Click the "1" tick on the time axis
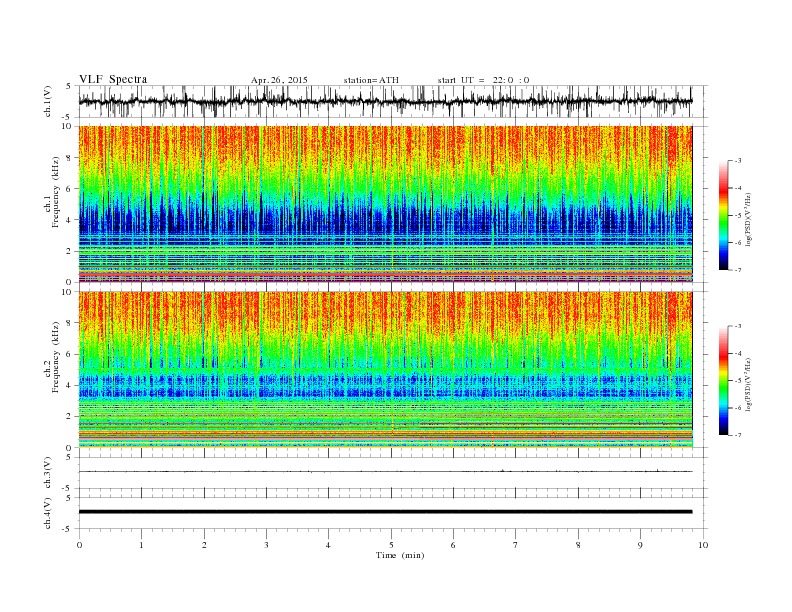792x612 pixels. click(141, 545)
